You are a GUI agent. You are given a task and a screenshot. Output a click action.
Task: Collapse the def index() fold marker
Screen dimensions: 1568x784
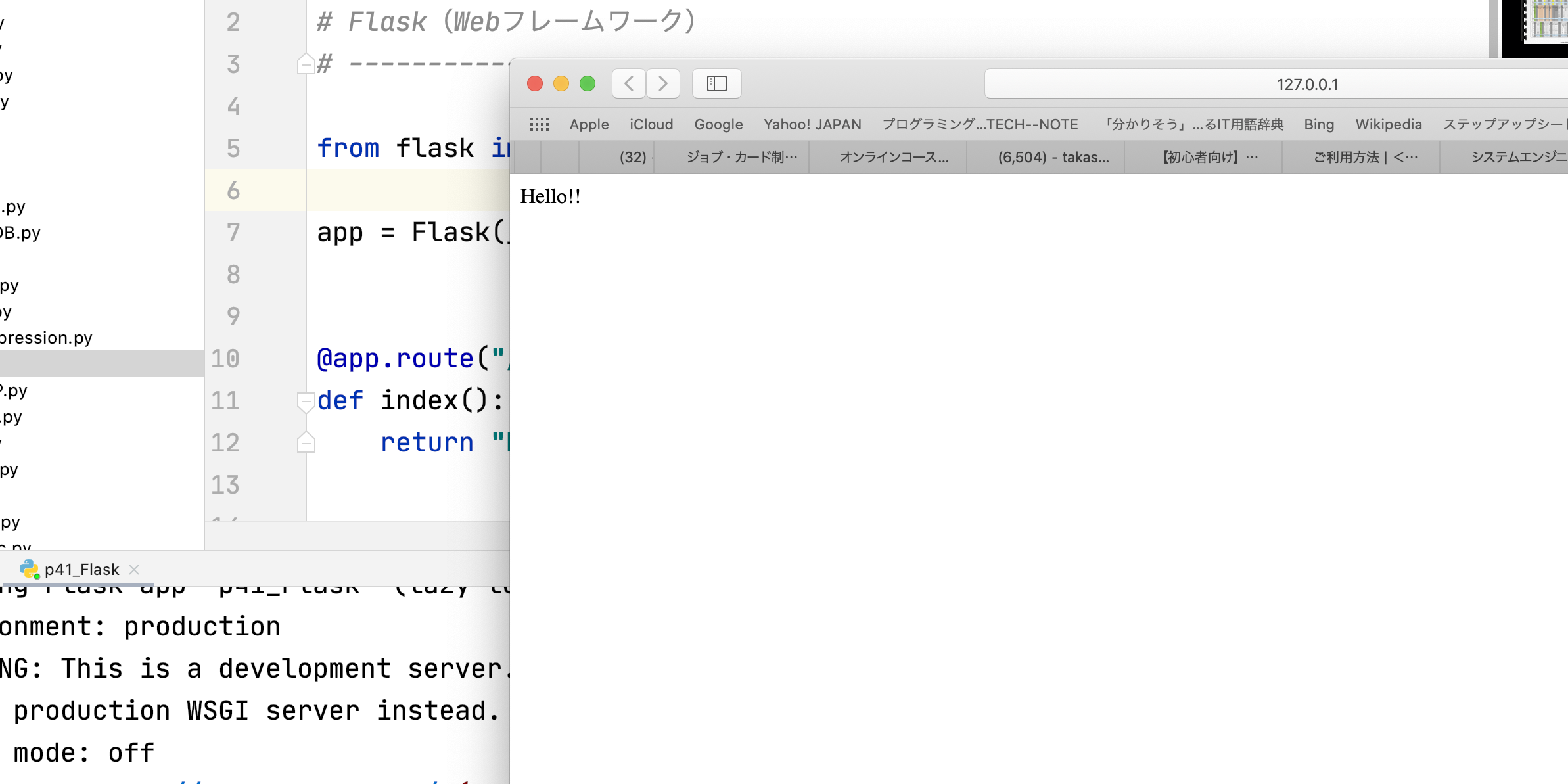[x=306, y=401]
